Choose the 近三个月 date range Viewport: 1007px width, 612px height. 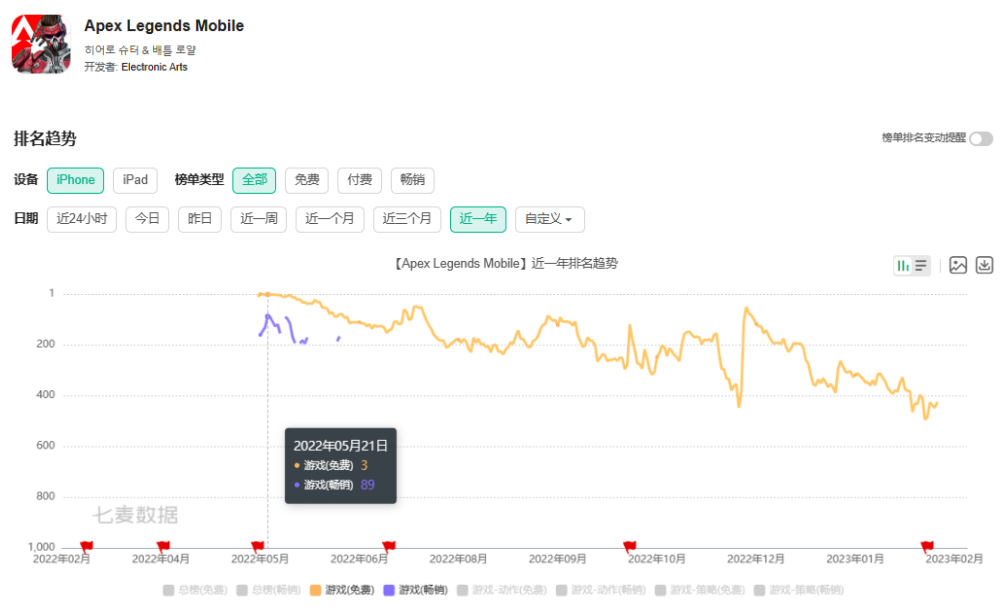pos(407,219)
